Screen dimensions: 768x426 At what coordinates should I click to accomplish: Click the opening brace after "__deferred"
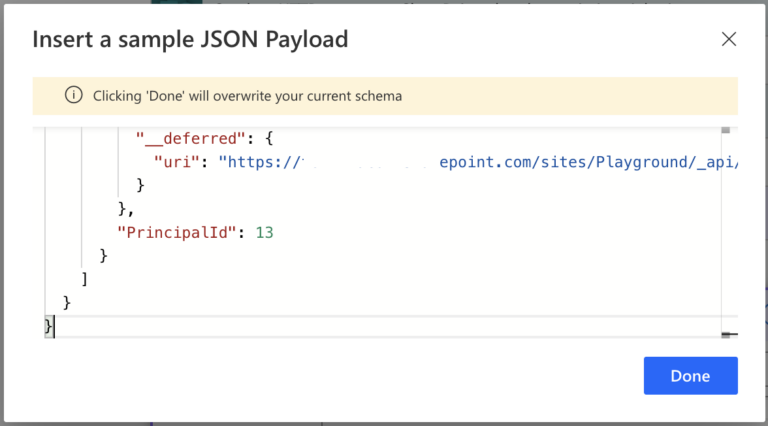(269, 139)
